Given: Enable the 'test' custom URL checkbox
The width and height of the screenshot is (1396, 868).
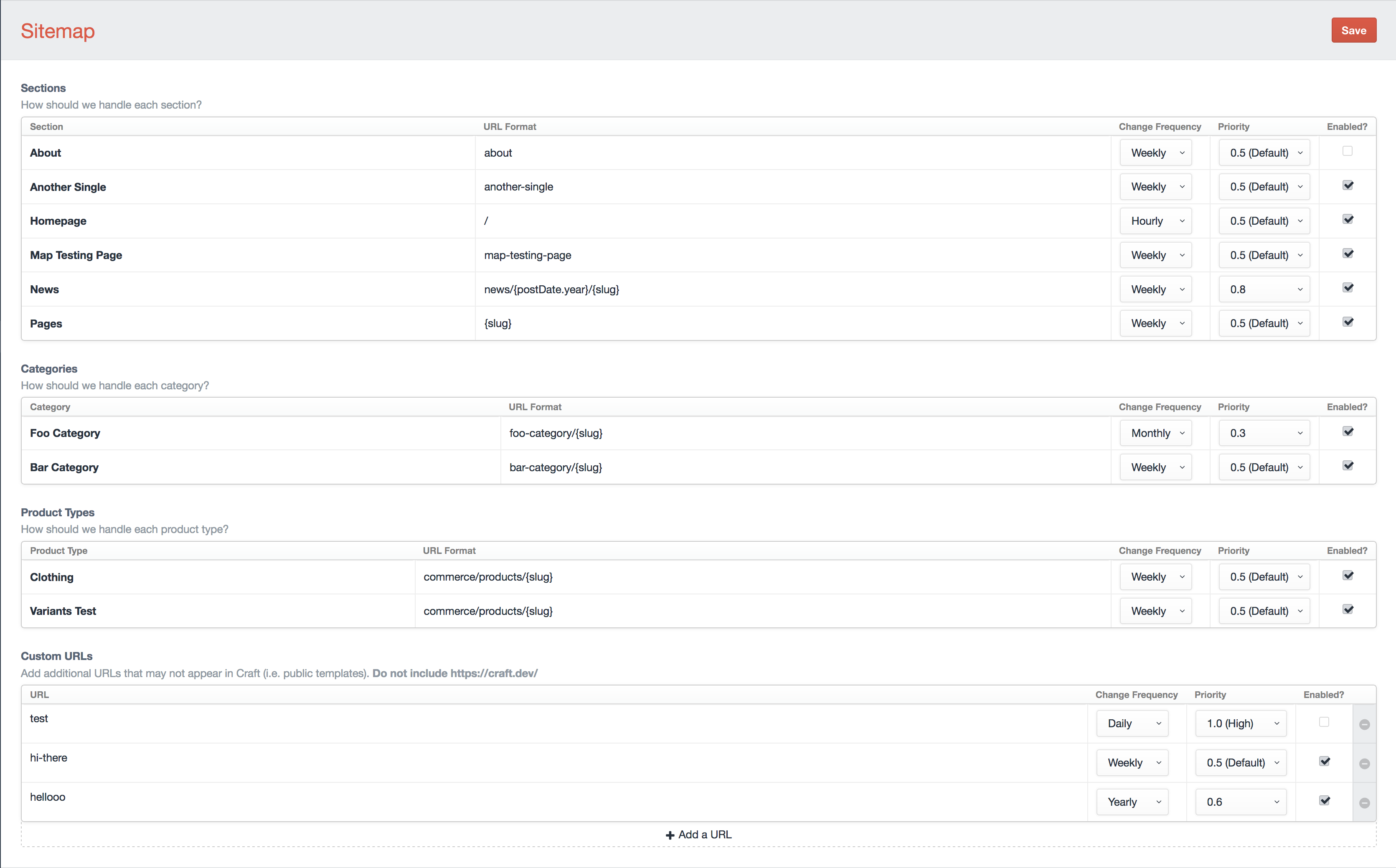Looking at the screenshot, I should (x=1324, y=722).
